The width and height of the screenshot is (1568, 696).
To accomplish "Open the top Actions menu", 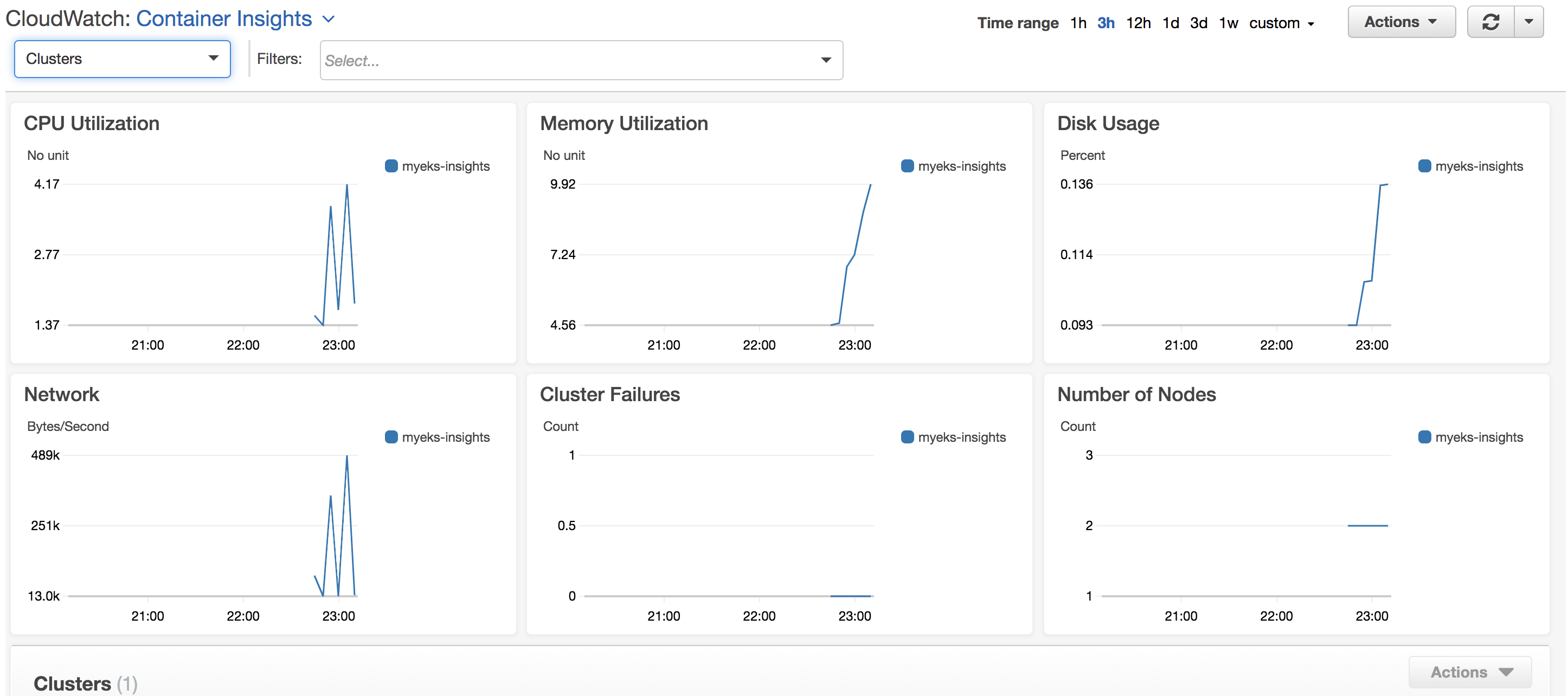I will click(x=1401, y=22).
